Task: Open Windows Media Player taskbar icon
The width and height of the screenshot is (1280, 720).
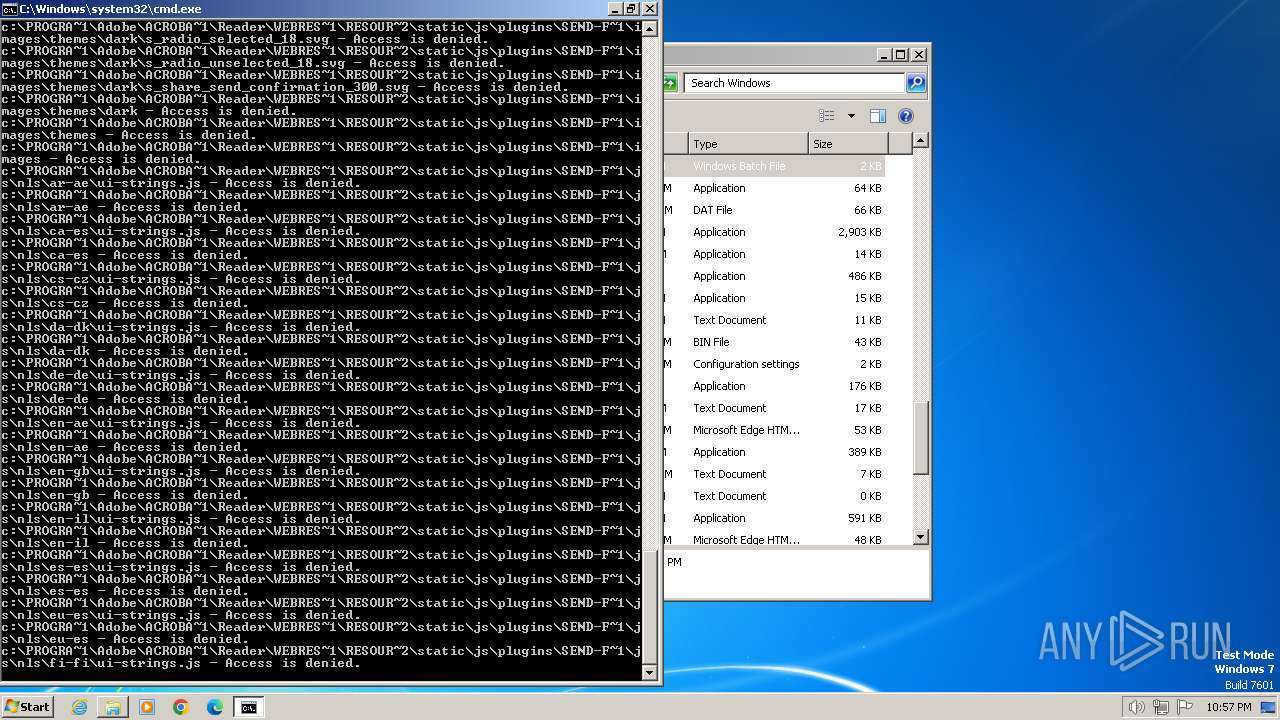Action: pyautogui.click(x=147, y=707)
